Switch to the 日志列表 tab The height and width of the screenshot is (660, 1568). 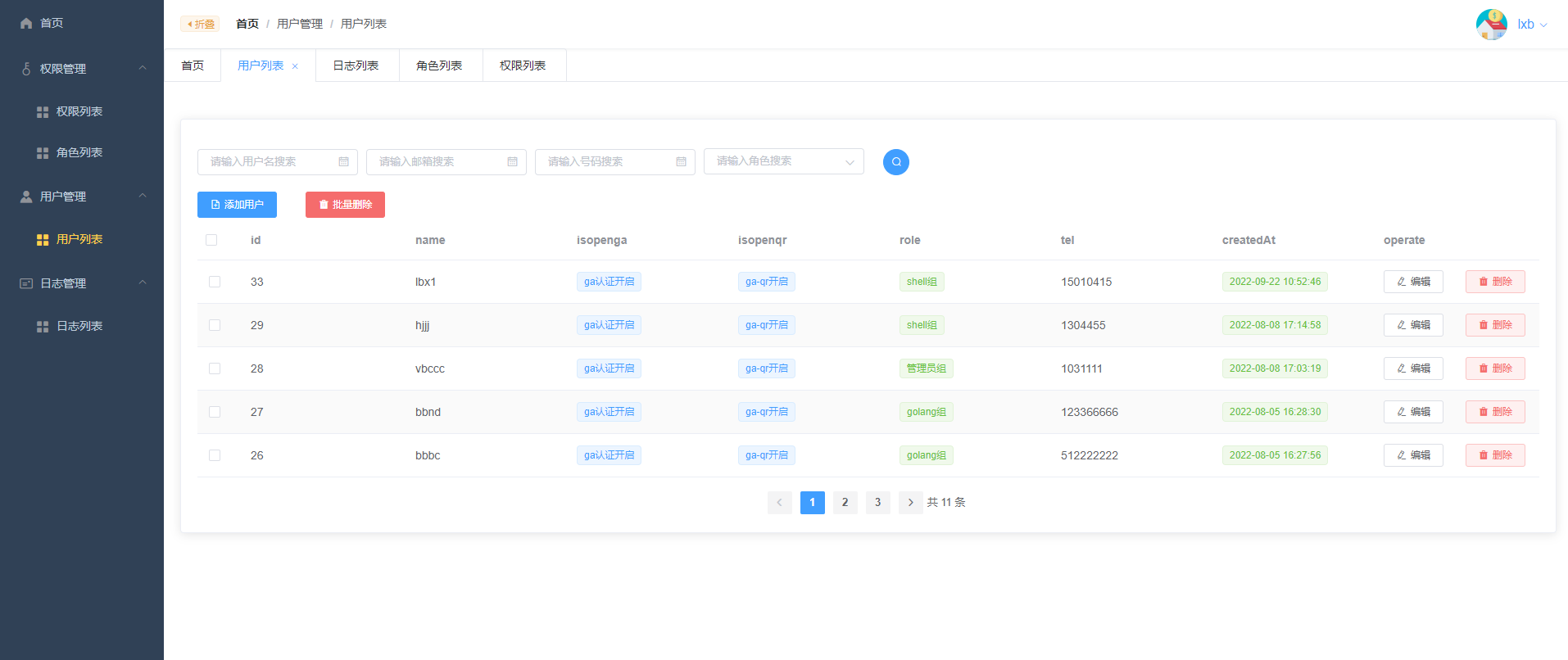pyautogui.click(x=356, y=66)
